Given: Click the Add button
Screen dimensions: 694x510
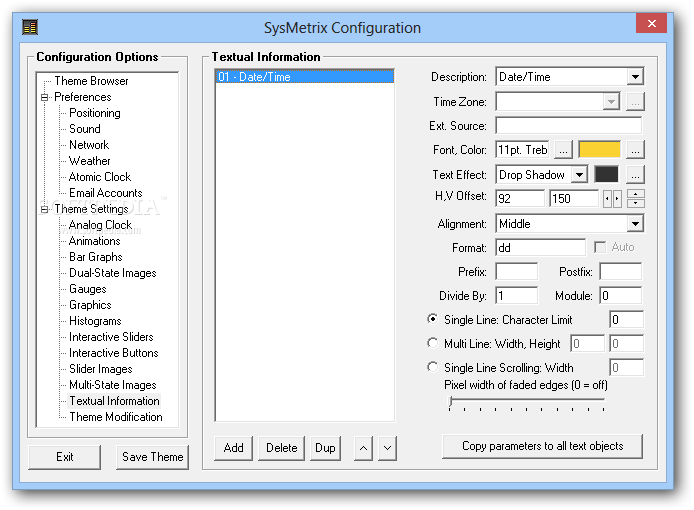Looking at the screenshot, I should point(233,448).
